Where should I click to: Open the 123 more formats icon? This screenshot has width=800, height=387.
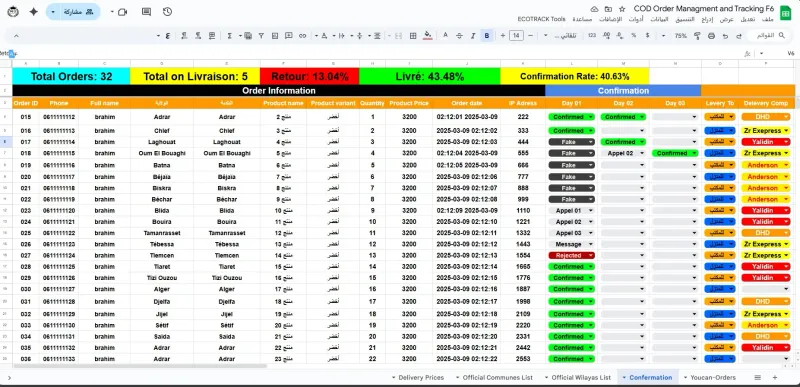click(592, 36)
